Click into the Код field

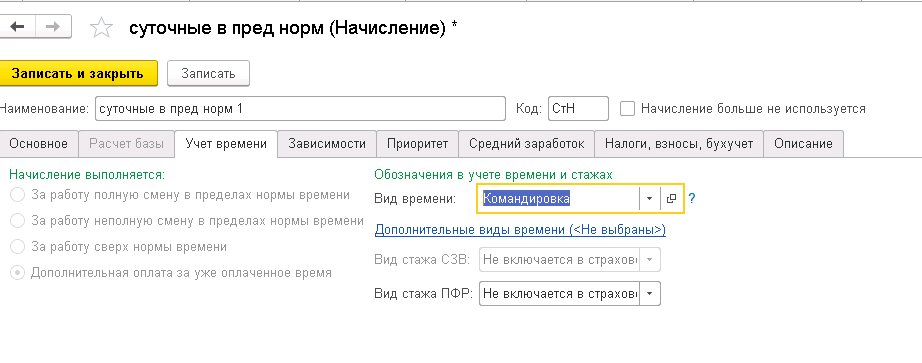pos(578,109)
